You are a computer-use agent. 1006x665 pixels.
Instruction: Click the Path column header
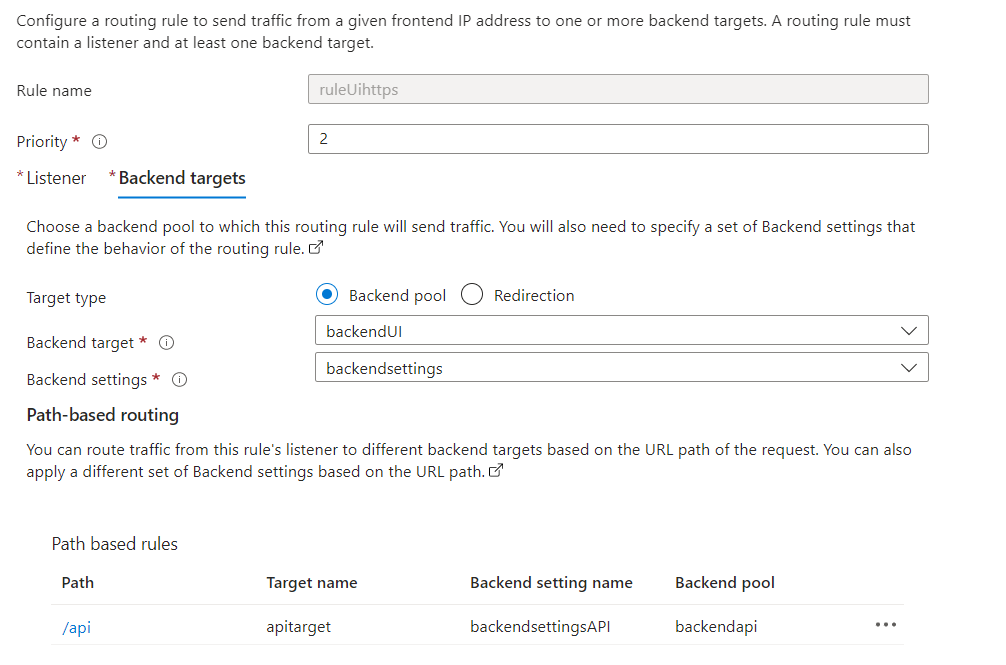coord(78,583)
